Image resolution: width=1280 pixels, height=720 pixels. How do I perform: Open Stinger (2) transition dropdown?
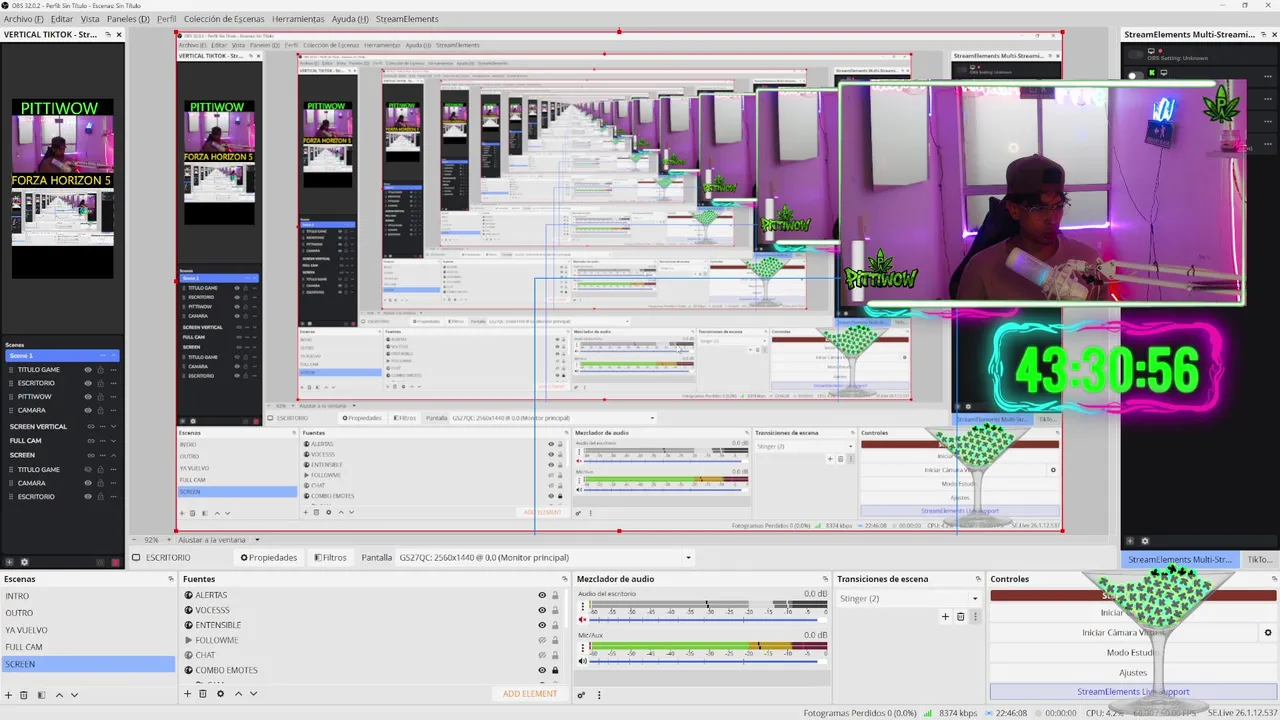pyautogui.click(x=908, y=598)
